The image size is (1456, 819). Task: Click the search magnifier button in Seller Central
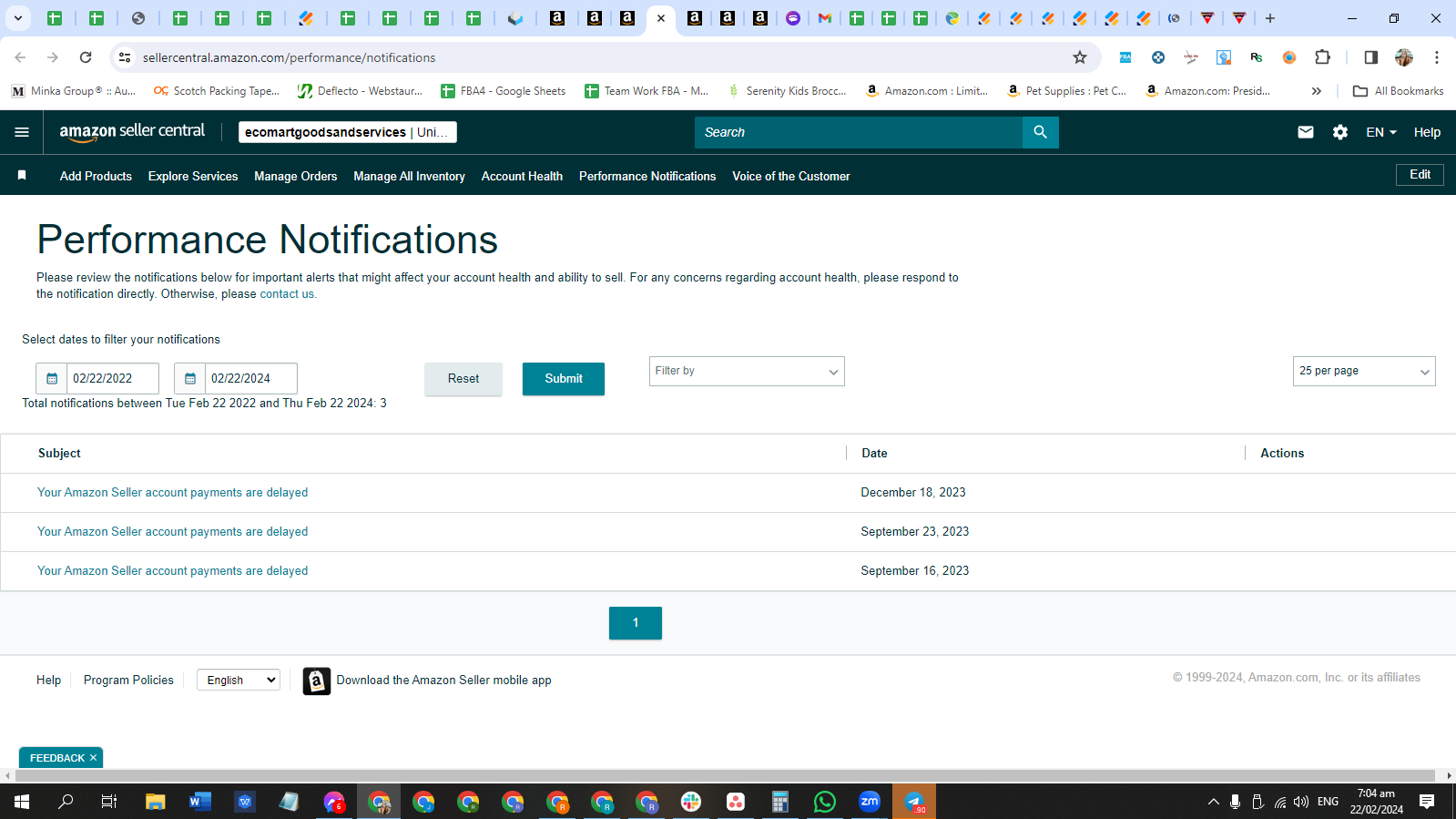coord(1040,132)
